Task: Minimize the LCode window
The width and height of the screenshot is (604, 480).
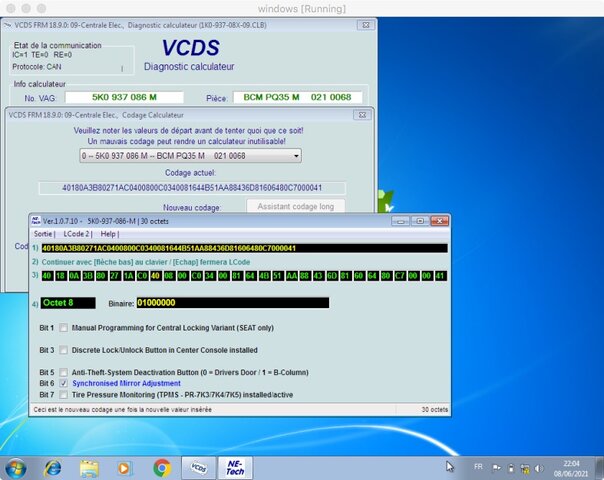Action: pyautogui.click(x=401, y=221)
